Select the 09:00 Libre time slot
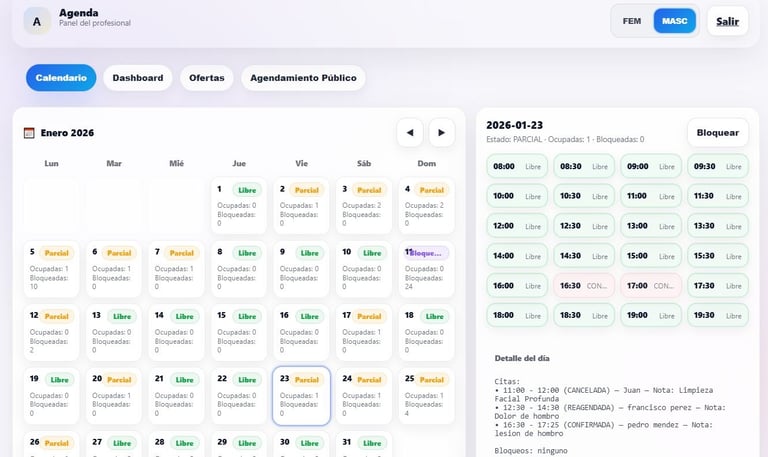768x457 pixels. point(650,166)
